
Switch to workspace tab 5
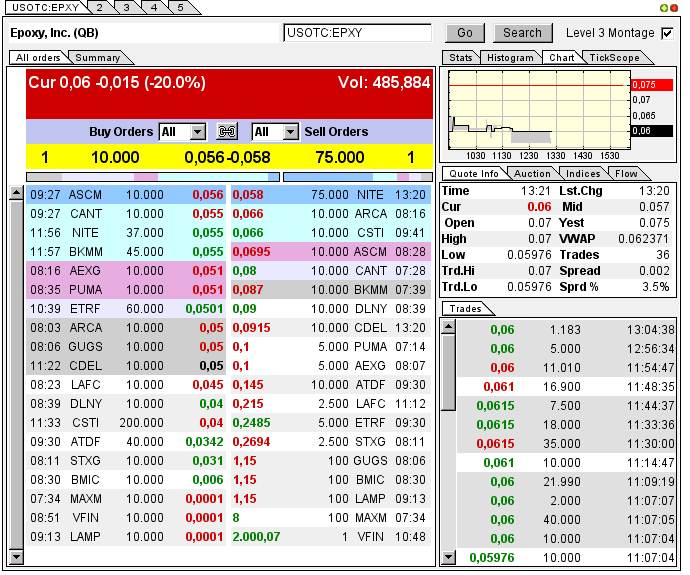pyautogui.click(x=180, y=7)
